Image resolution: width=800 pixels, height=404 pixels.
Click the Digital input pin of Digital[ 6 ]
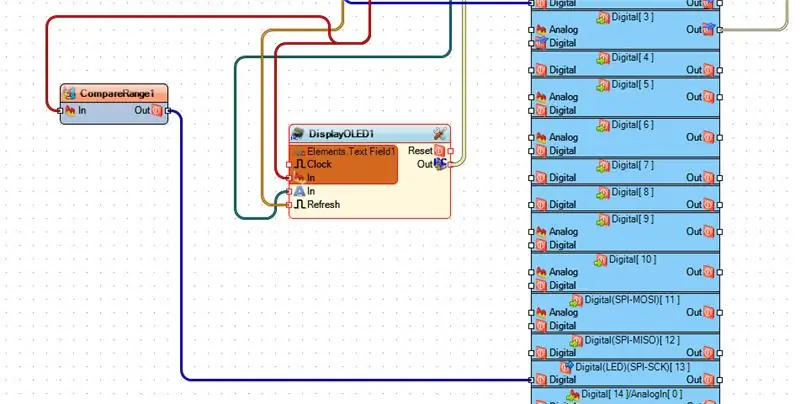click(x=531, y=151)
